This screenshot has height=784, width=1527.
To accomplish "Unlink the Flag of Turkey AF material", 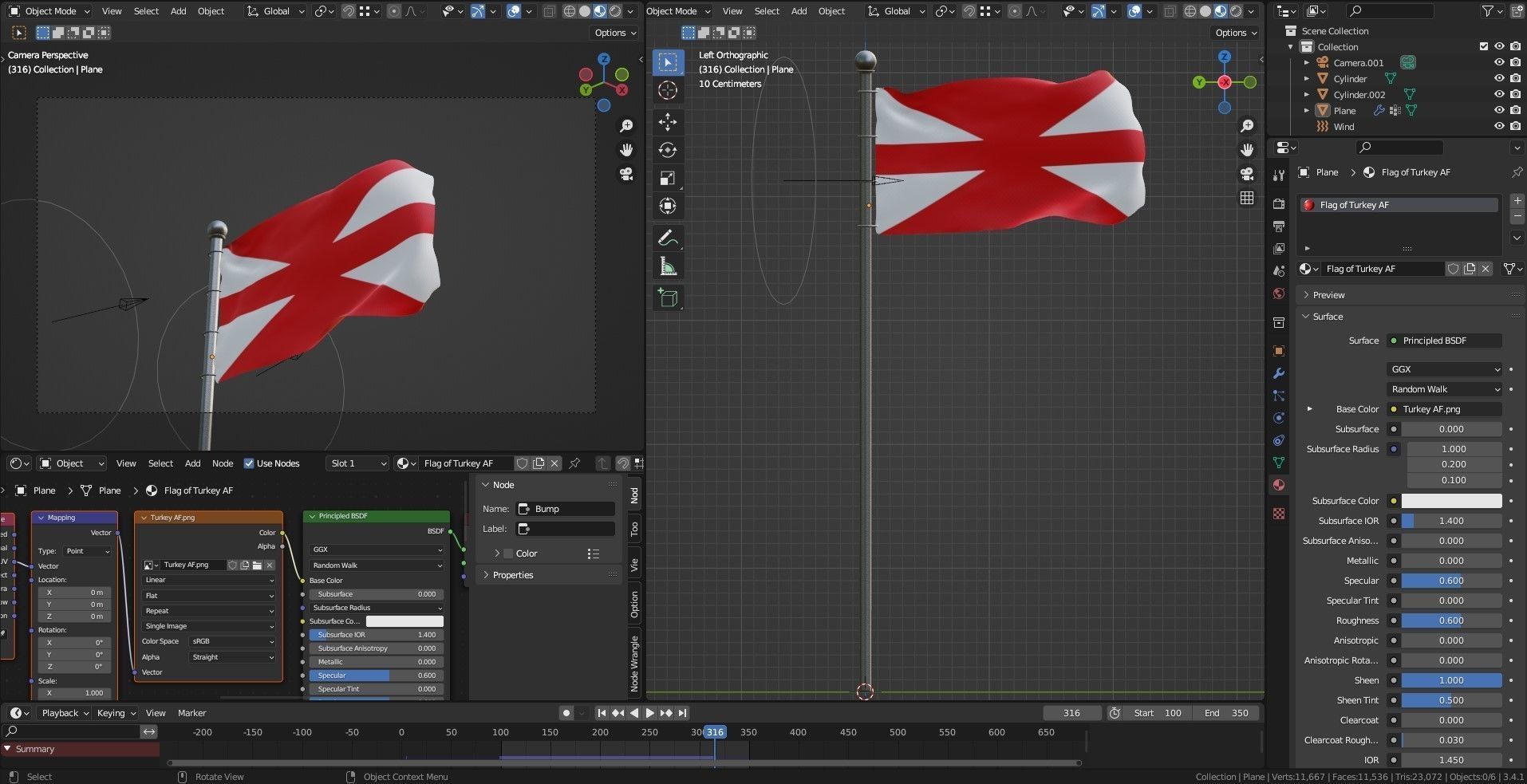I will 1486,269.
